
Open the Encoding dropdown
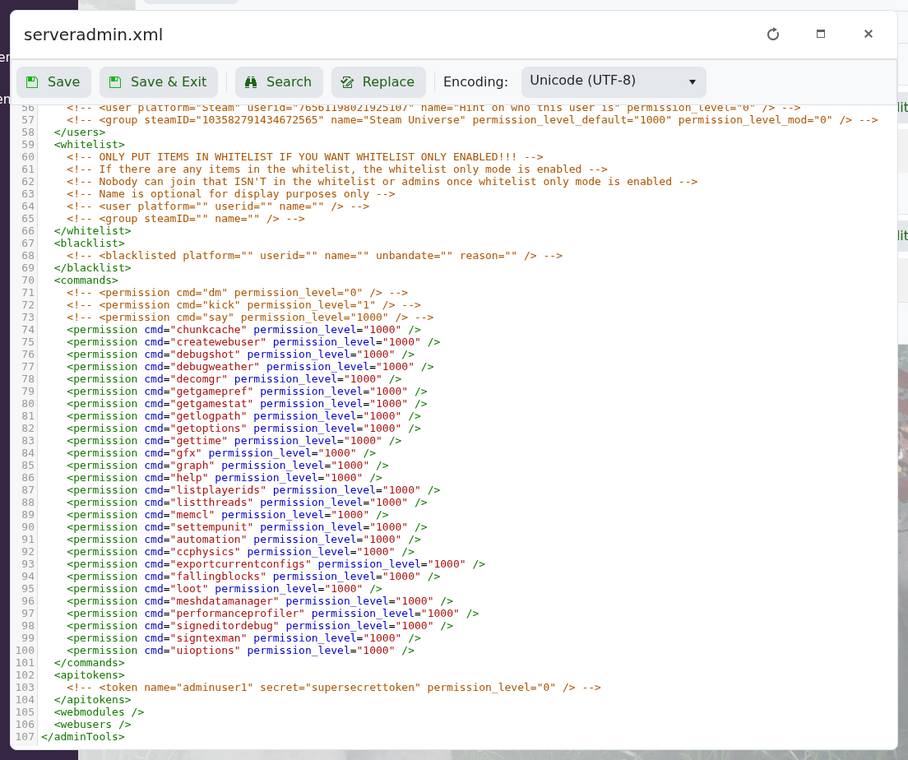613,82
